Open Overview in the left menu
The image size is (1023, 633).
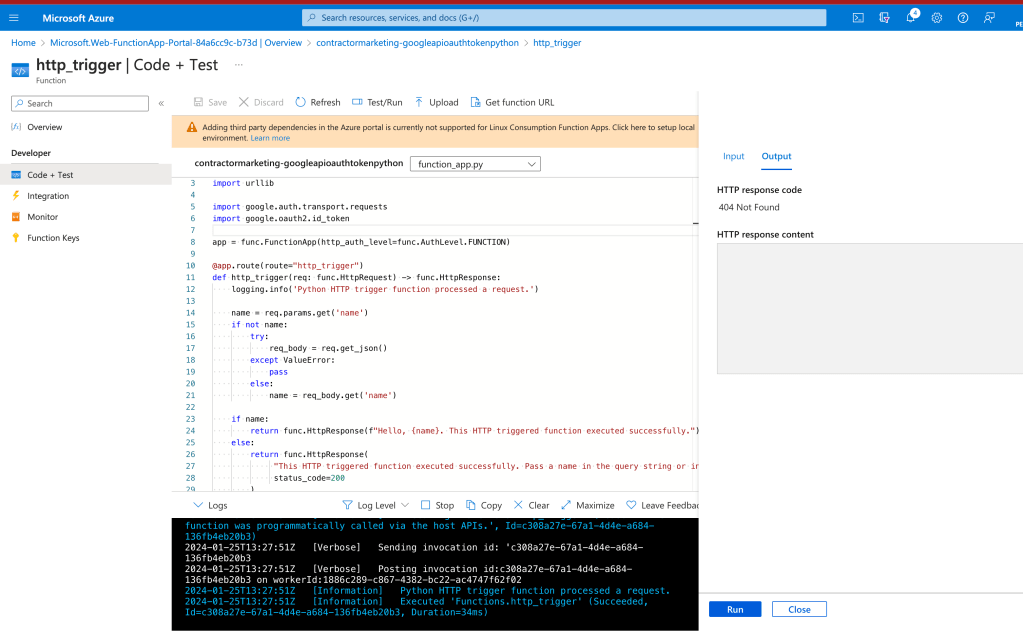tap(44, 127)
